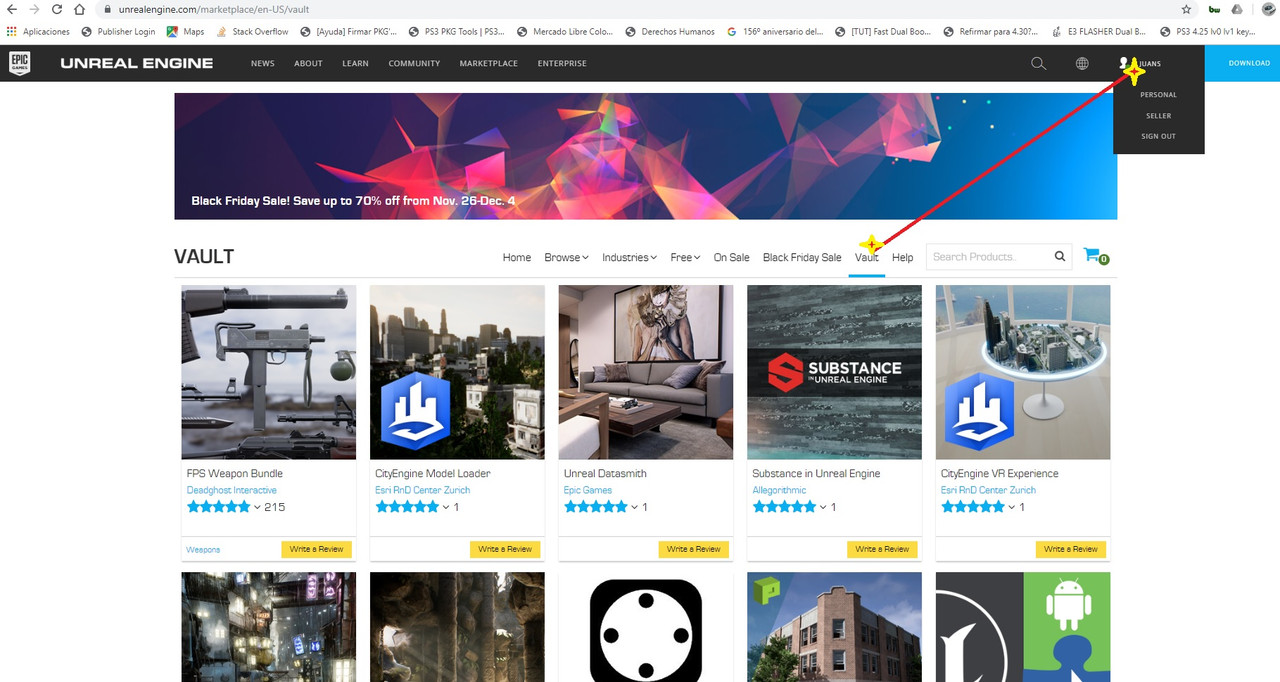Write a Review for Unreal Datasmith
The width and height of the screenshot is (1280, 682).
(x=693, y=549)
